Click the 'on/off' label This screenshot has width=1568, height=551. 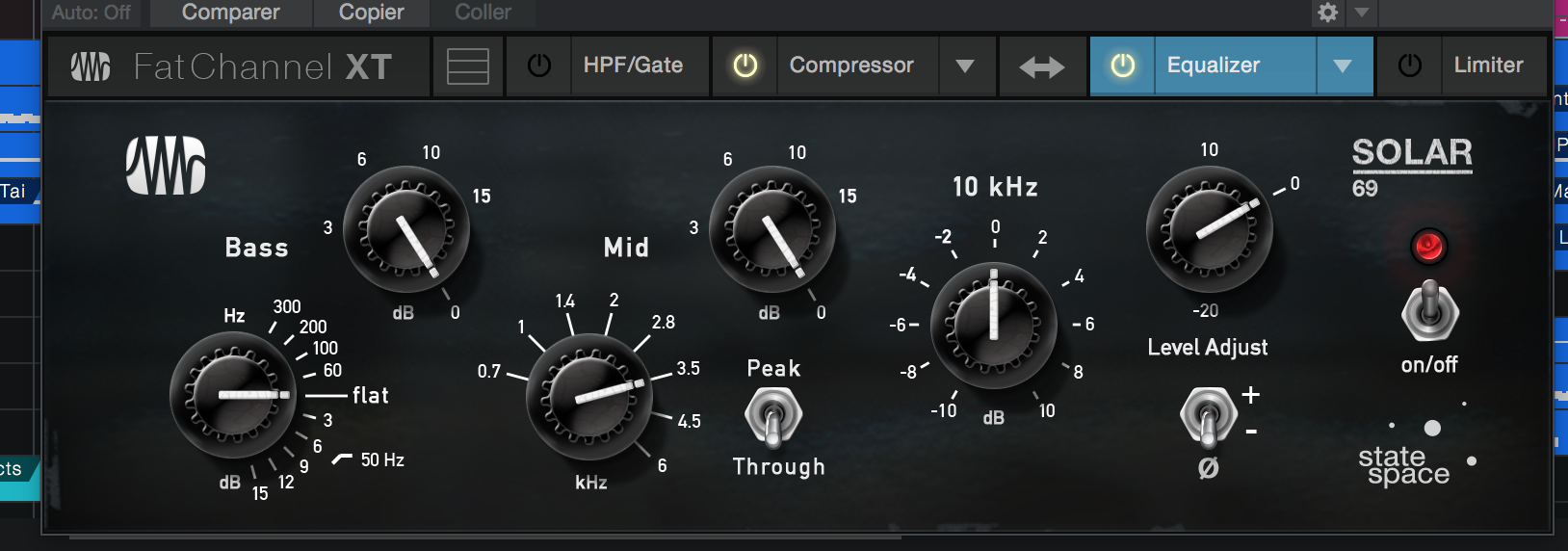pos(1429,364)
